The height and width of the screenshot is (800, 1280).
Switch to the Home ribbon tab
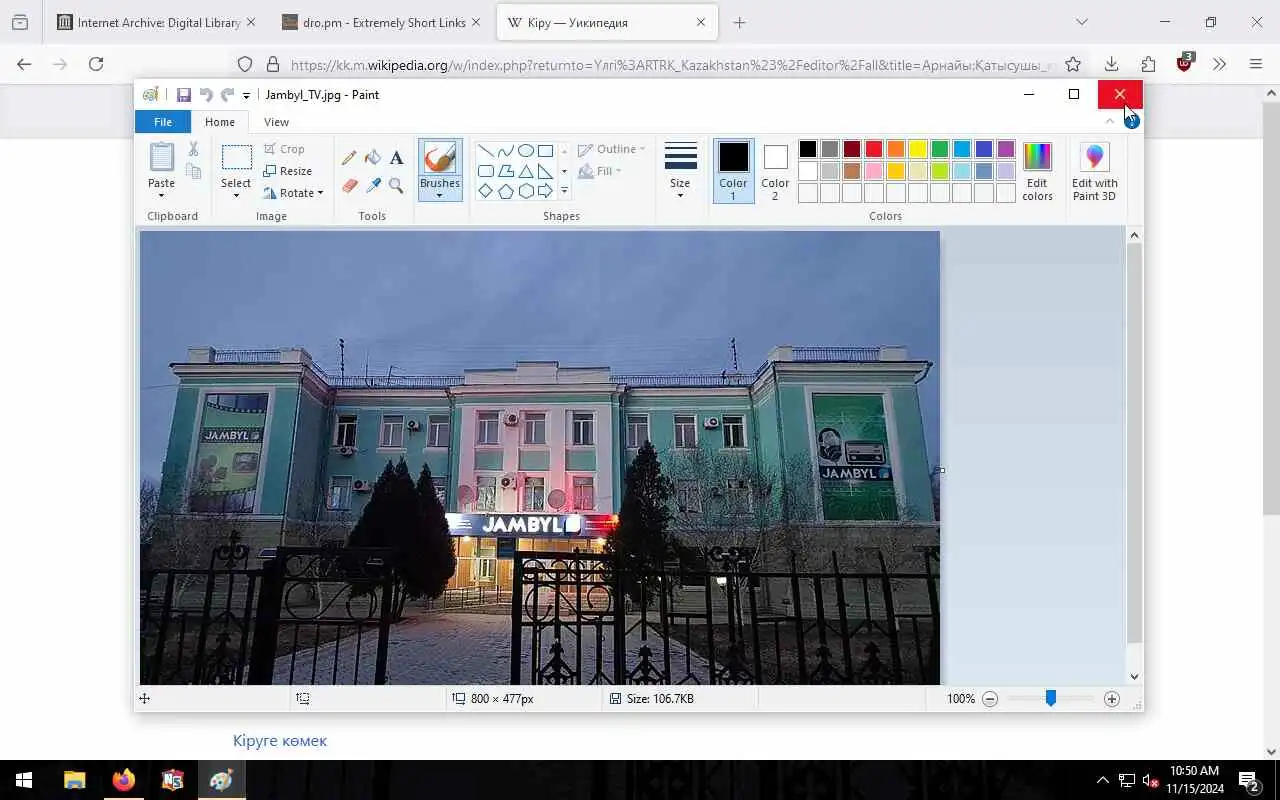point(220,122)
